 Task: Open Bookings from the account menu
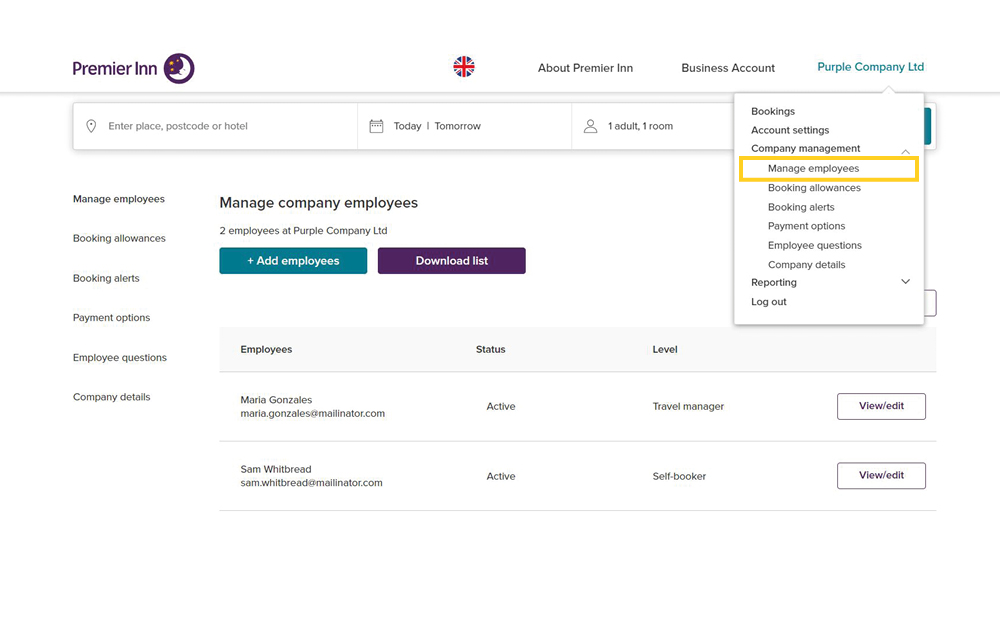click(x=773, y=111)
